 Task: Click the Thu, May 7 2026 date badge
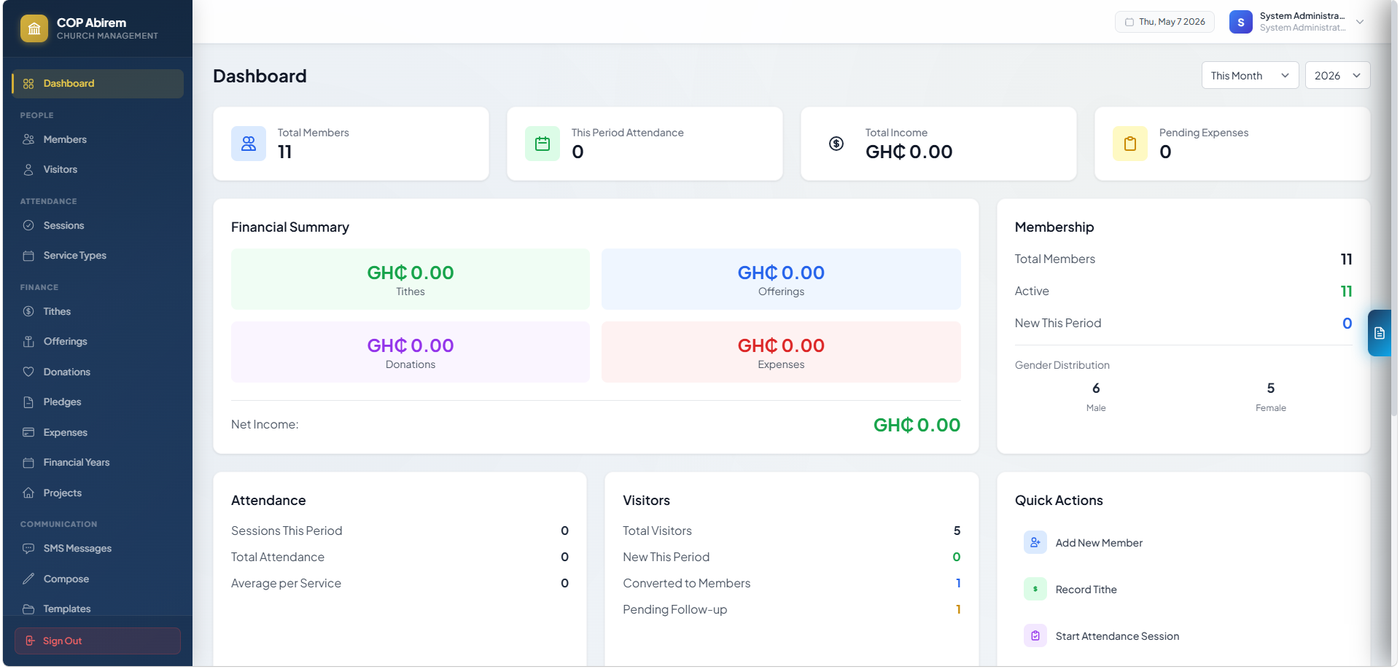tap(1165, 22)
